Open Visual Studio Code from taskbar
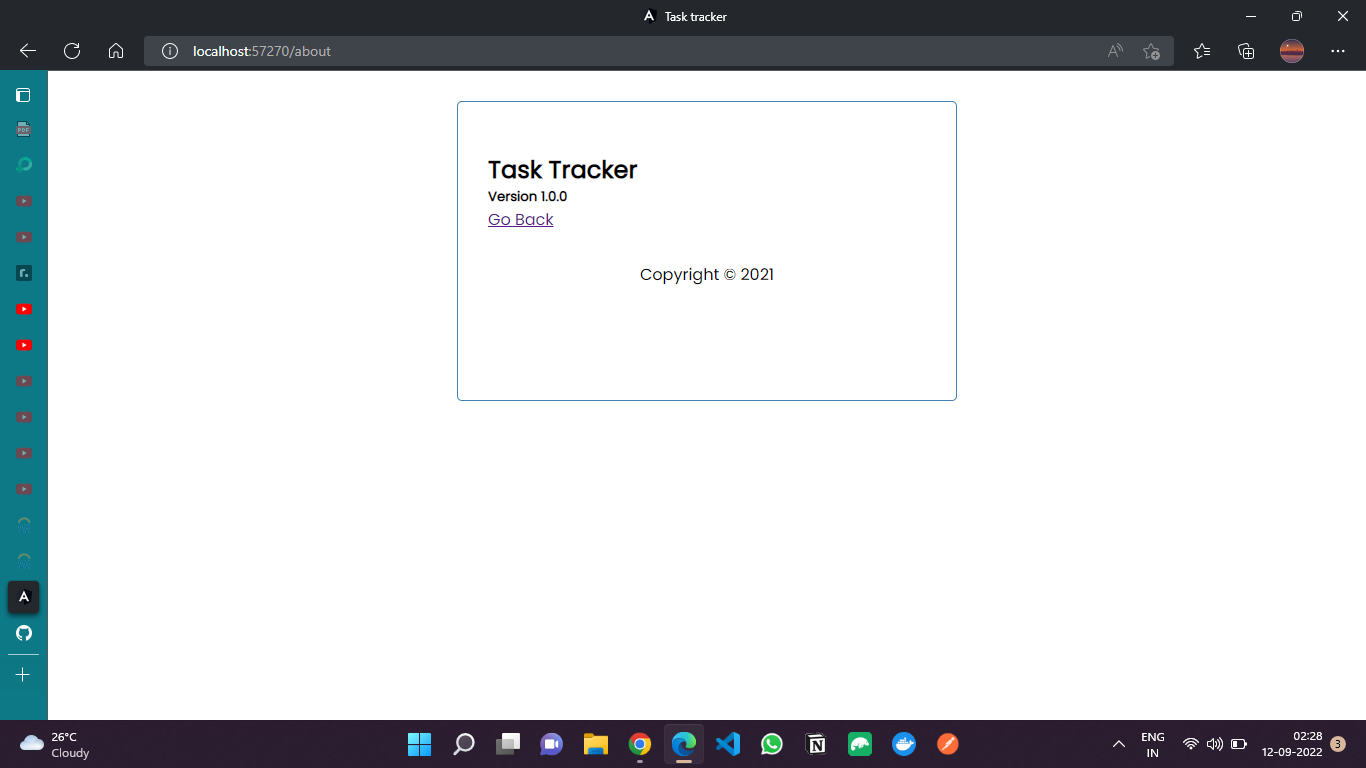Screen dimensions: 1366x768 pyautogui.click(x=728, y=744)
